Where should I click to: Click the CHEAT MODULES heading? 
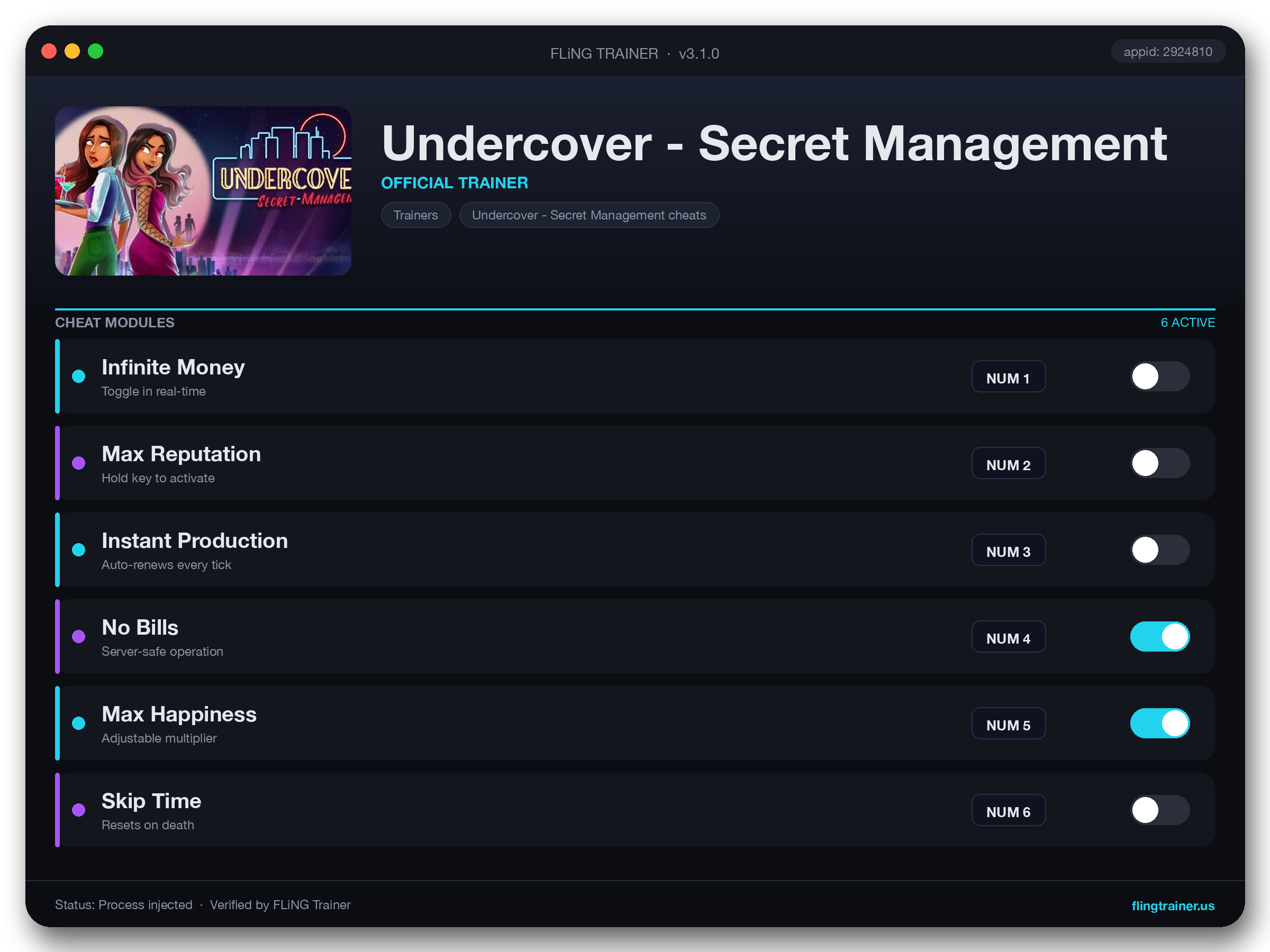pyautogui.click(x=115, y=323)
